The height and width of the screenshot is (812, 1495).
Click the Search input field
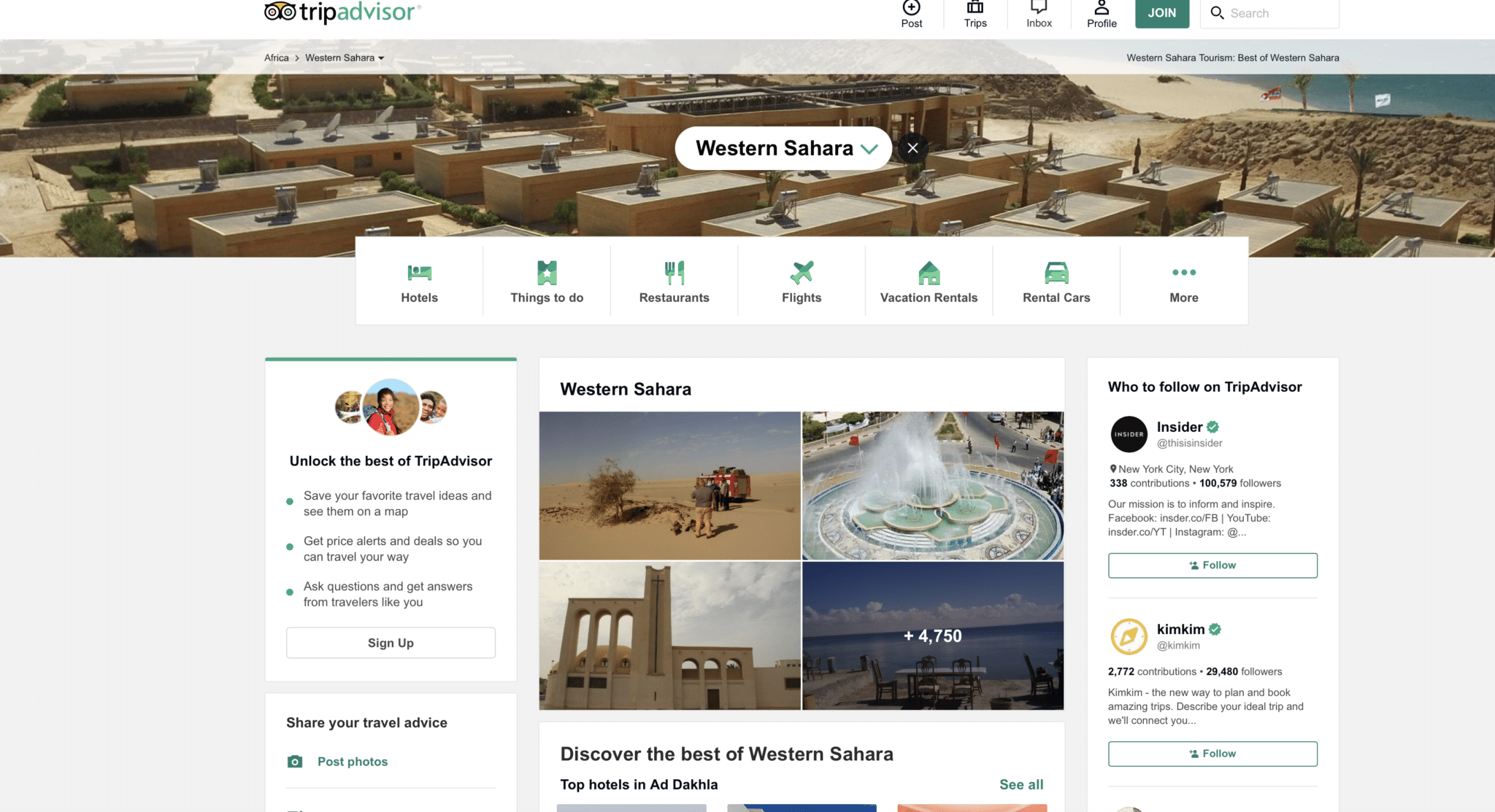pos(1269,13)
